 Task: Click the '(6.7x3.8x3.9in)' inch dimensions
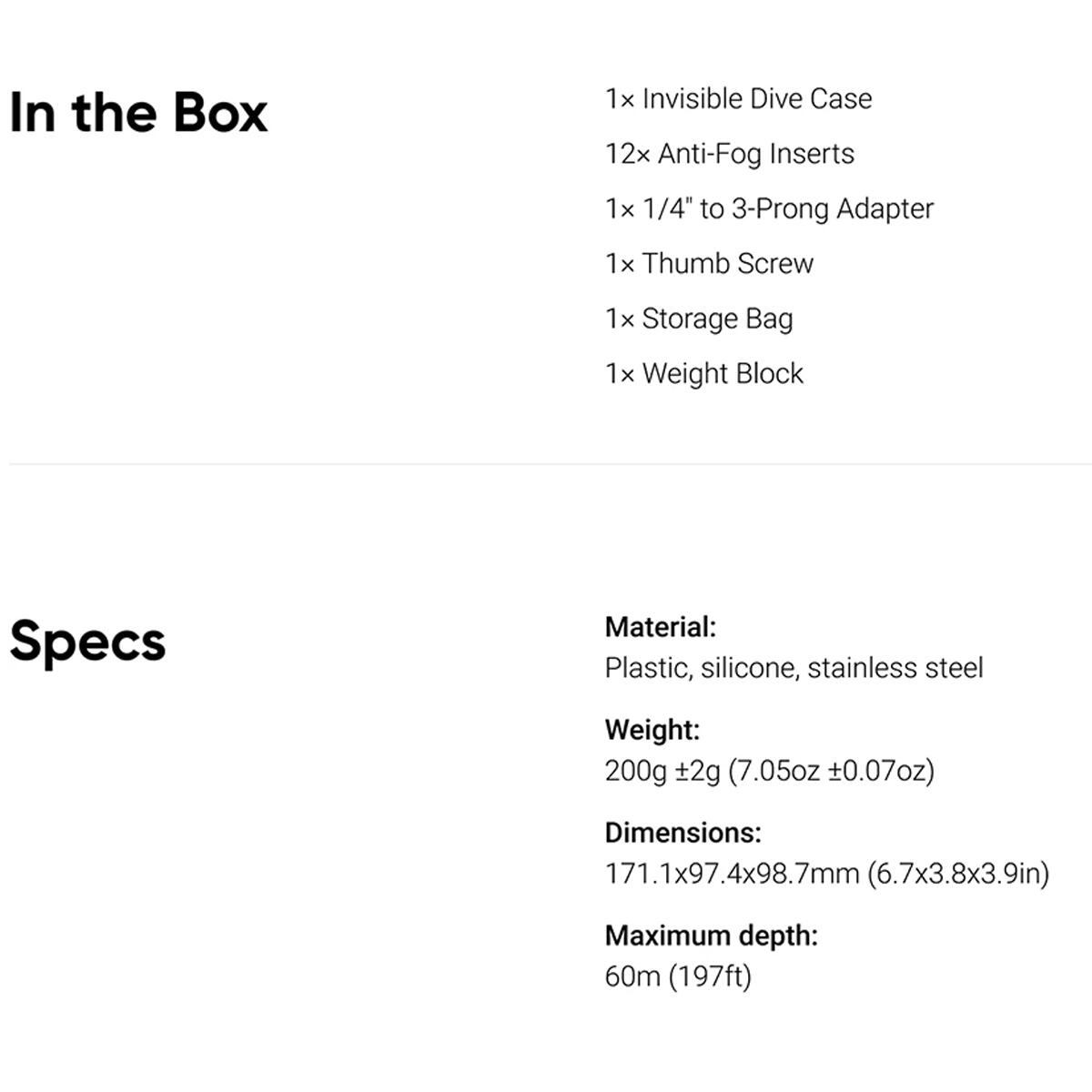(x=958, y=874)
